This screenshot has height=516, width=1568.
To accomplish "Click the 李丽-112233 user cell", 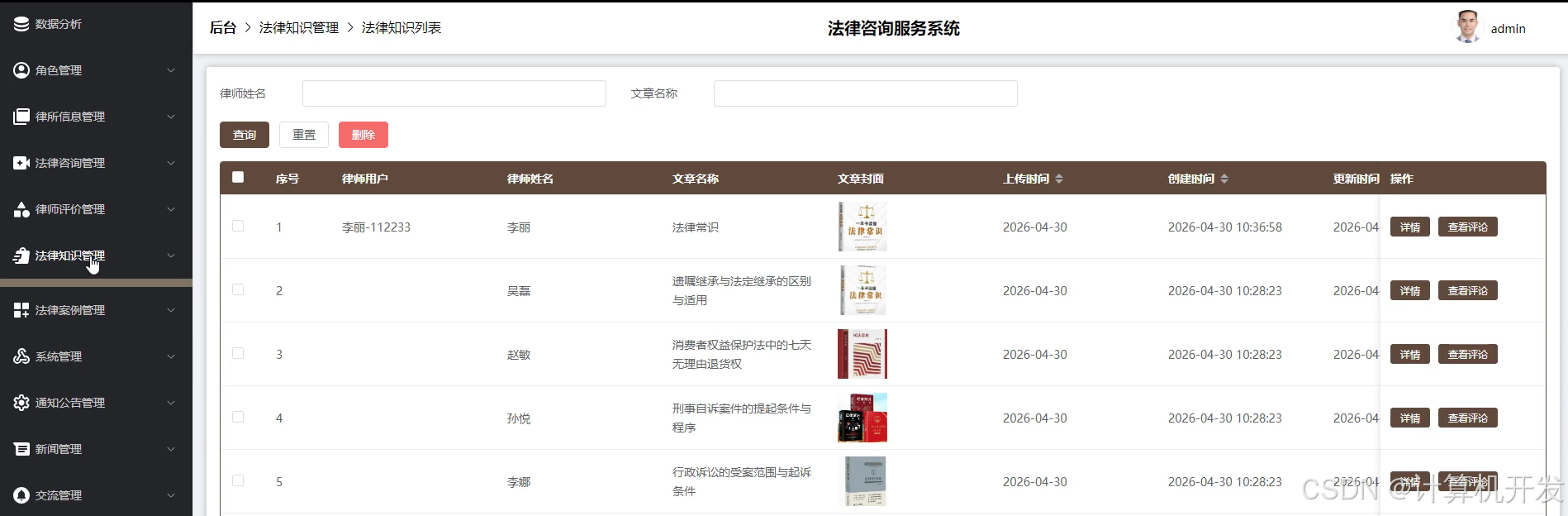I will coord(376,227).
